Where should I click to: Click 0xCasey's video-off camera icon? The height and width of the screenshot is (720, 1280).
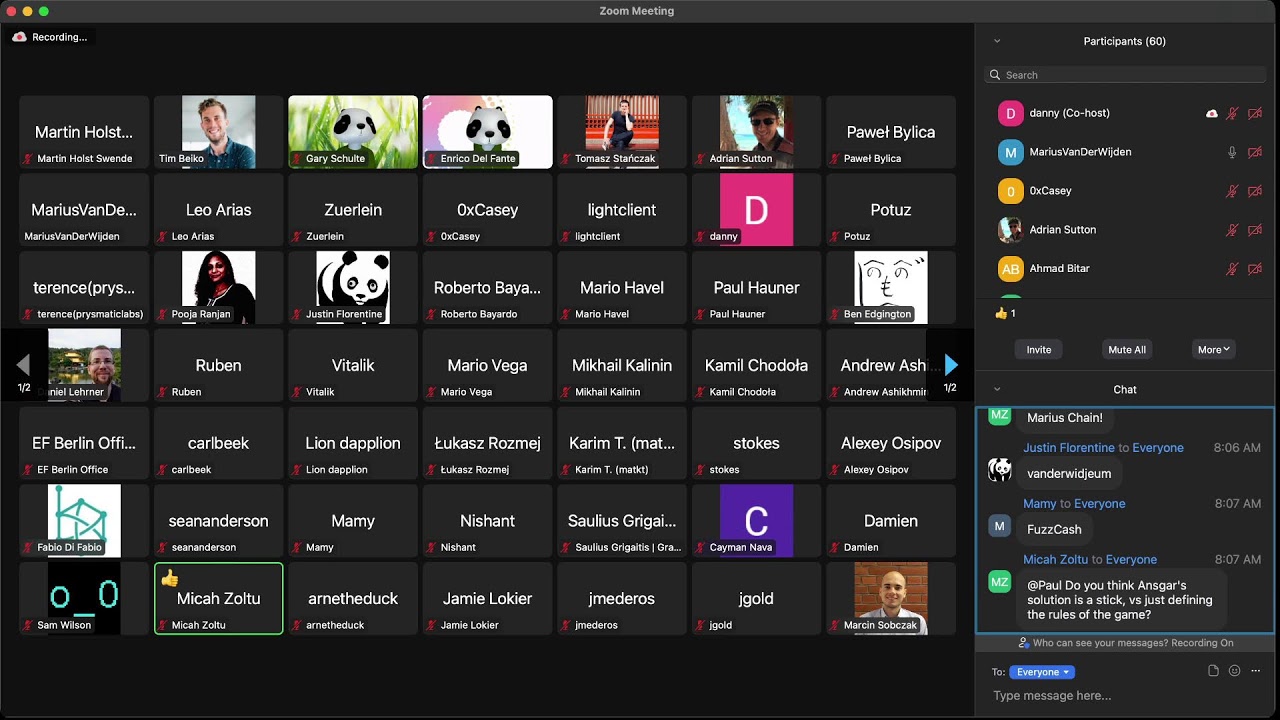click(1255, 191)
